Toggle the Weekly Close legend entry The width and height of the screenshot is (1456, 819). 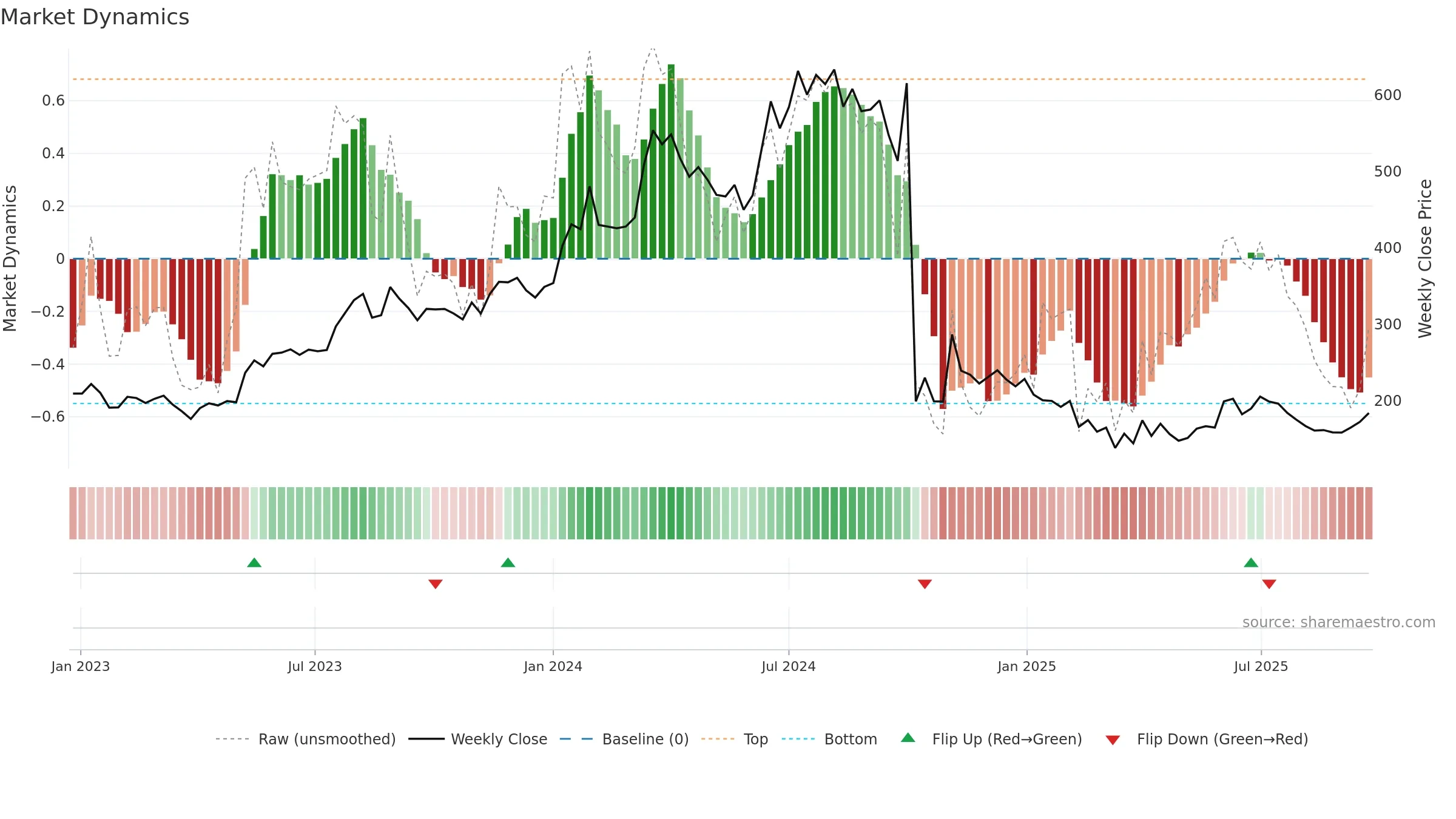coord(477,739)
